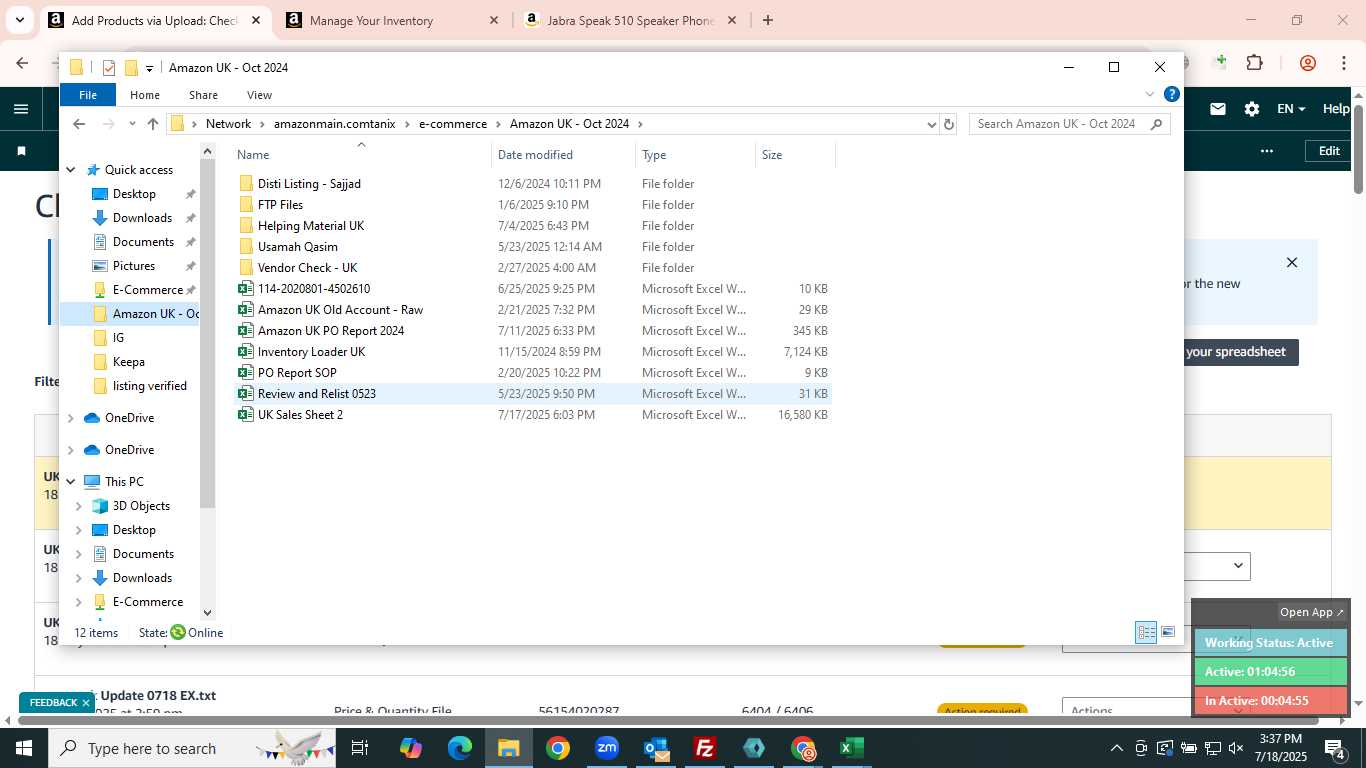Open the View ribbon tab

point(259,95)
